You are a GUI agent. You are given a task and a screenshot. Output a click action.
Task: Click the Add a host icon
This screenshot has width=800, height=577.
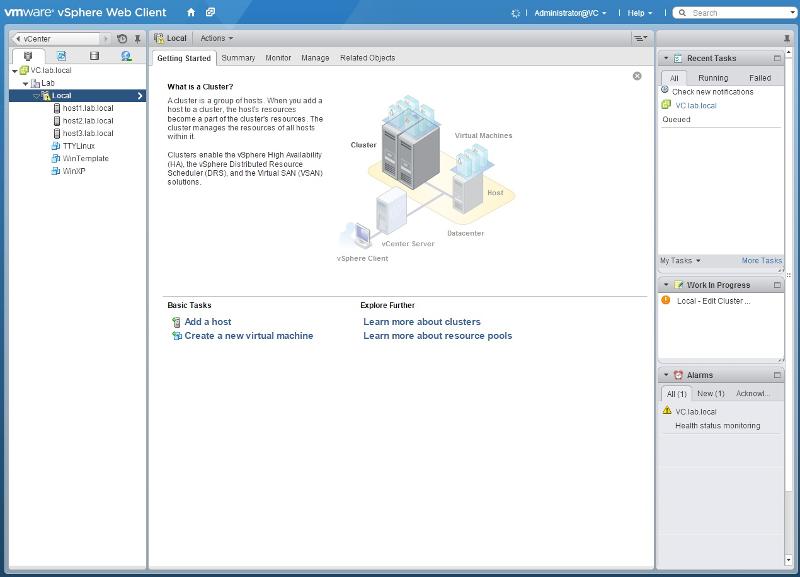(x=176, y=322)
